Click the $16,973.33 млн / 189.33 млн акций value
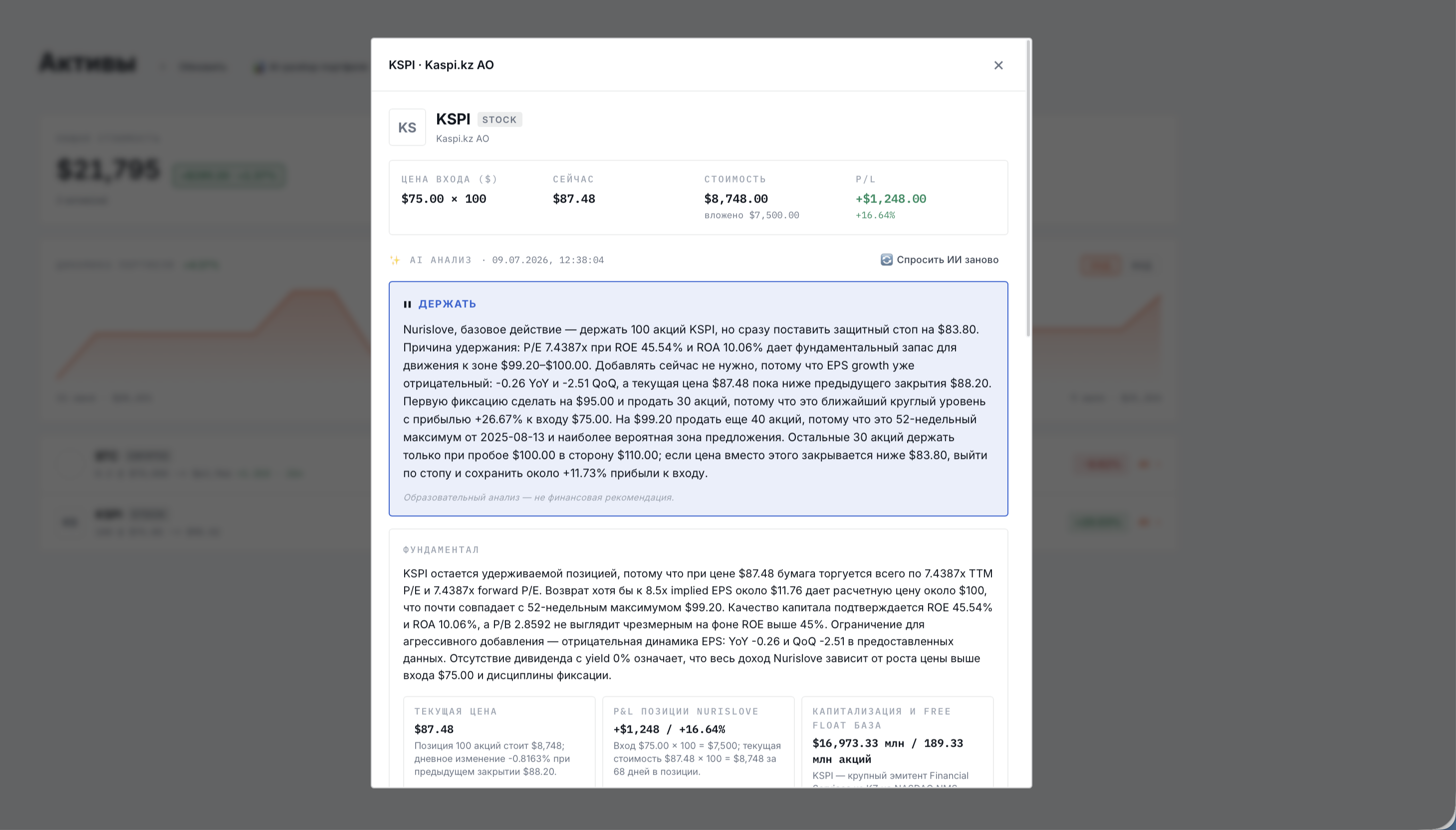 click(x=888, y=751)
